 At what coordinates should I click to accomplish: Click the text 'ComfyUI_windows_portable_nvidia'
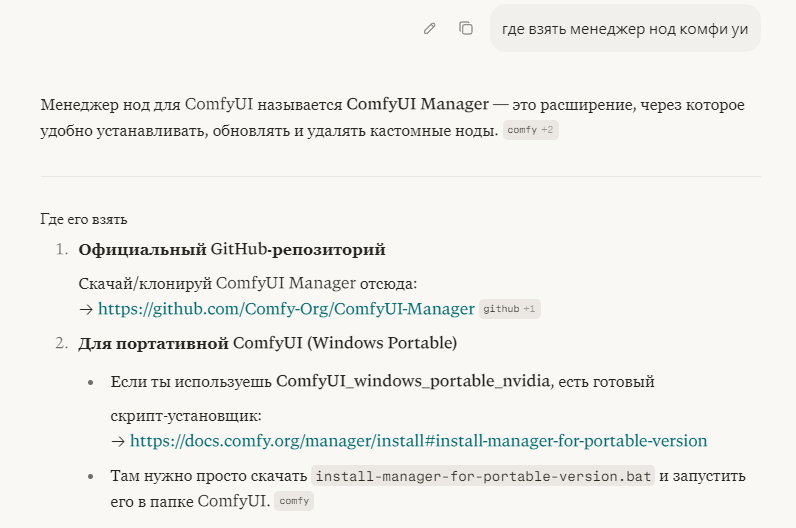[413, 381]
